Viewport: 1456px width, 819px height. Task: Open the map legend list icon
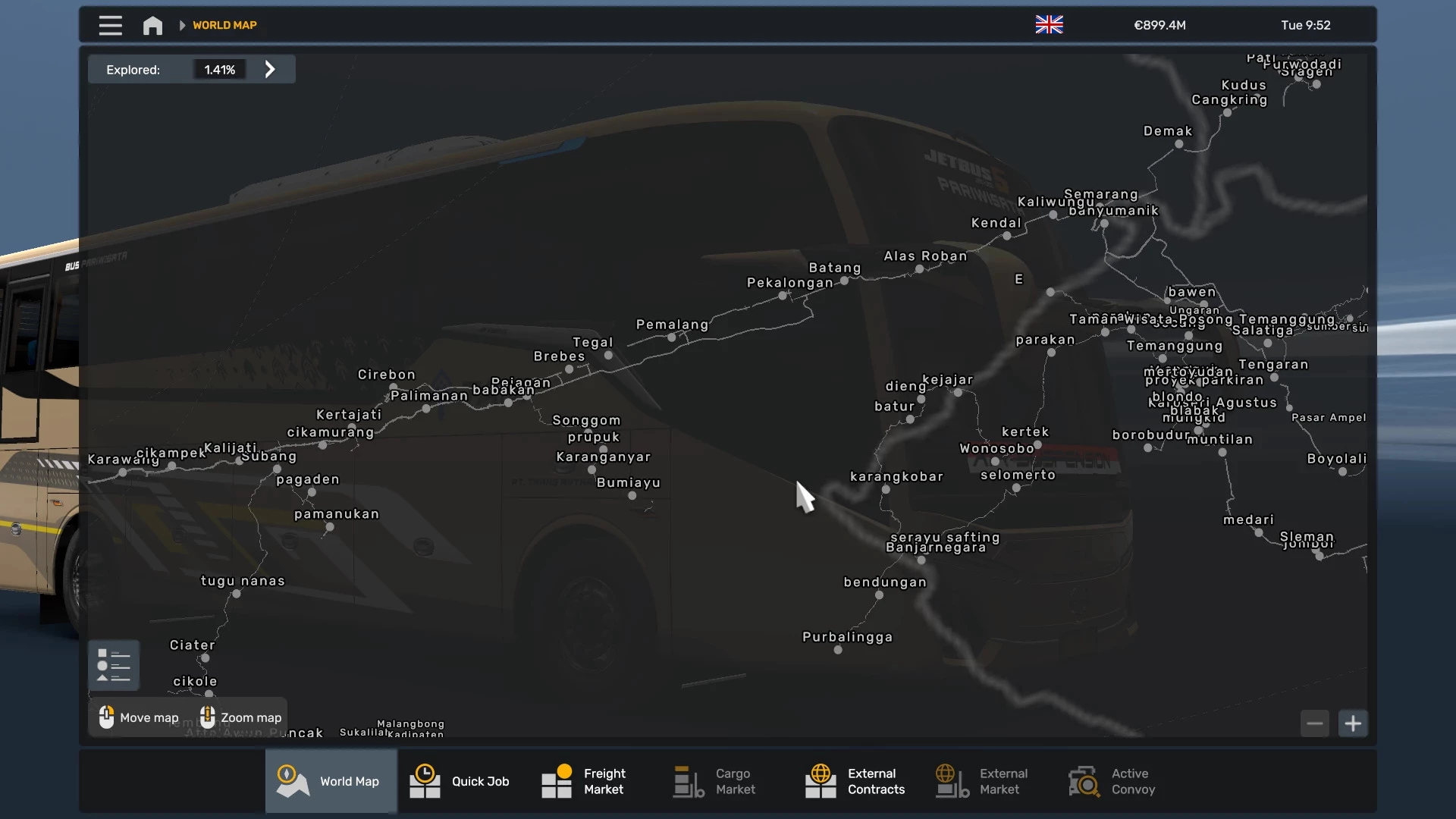(x=114, y=665)
